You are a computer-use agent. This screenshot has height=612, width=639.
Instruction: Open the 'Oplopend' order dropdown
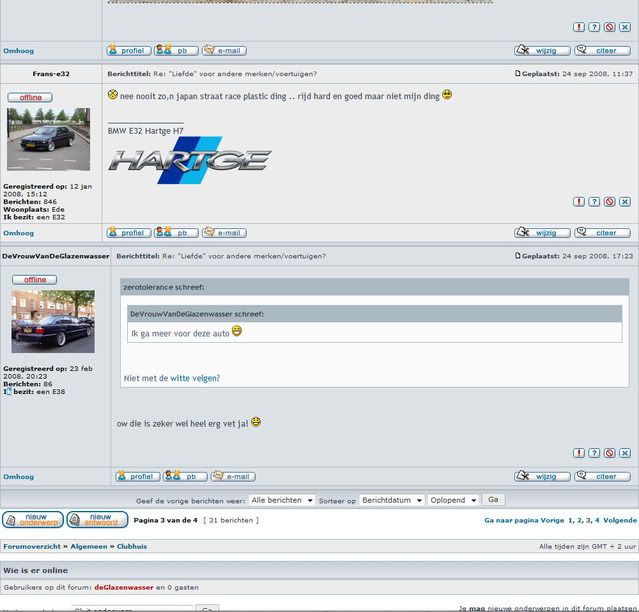[x=453, y=500]
